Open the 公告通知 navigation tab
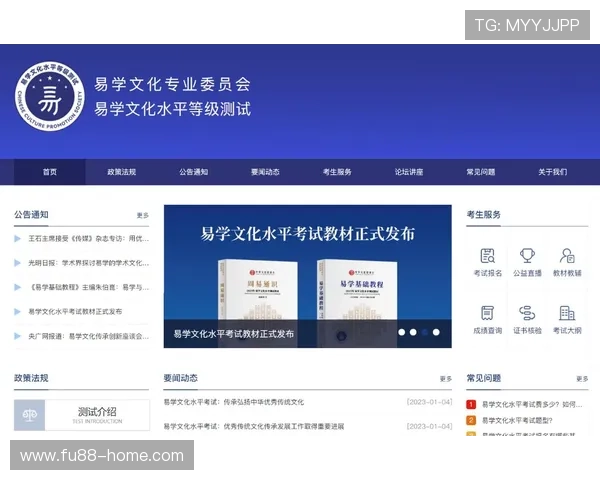 [x=194, y=172]
